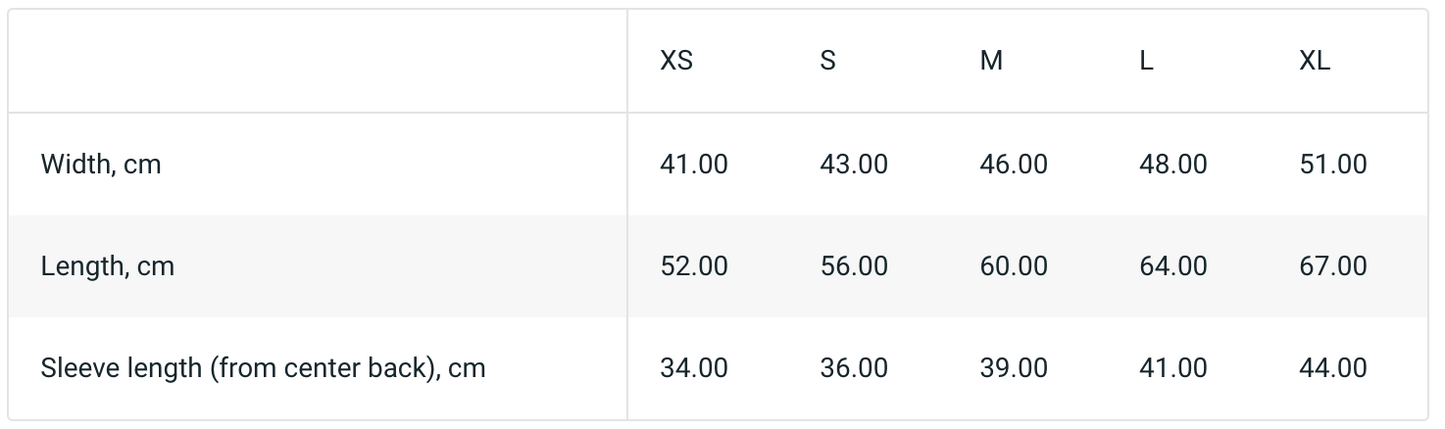Click the "Width, cm" row label
The image size is (1445, 429).
(101, 164)
